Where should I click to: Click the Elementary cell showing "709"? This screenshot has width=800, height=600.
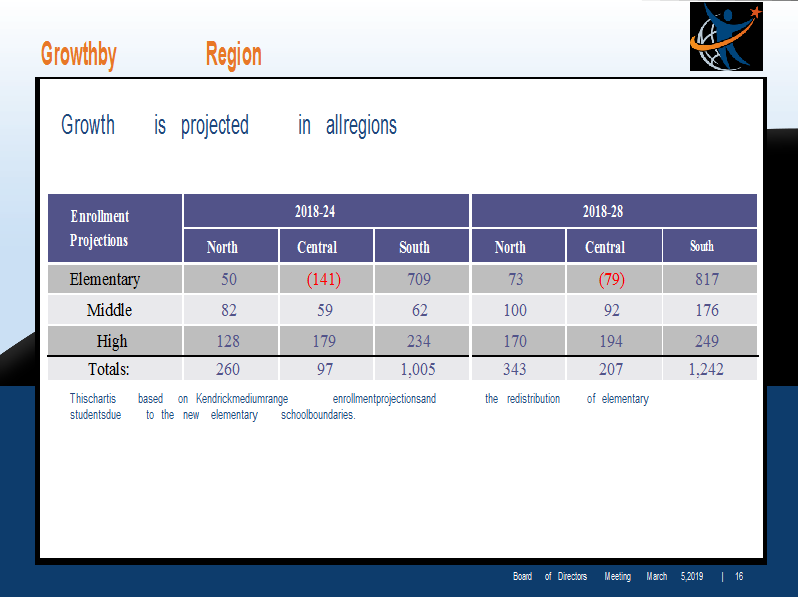coord(422,279)
